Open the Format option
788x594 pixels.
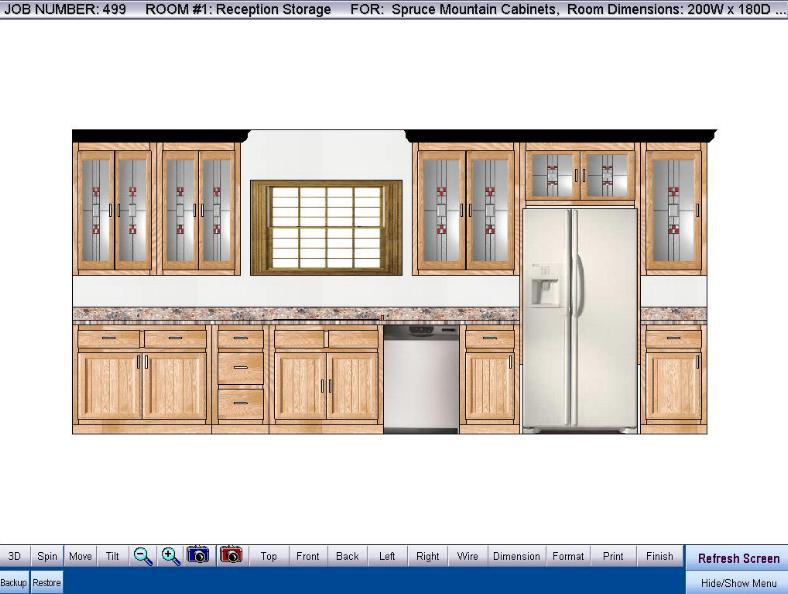pyautogui.click(x=568, y=556)
